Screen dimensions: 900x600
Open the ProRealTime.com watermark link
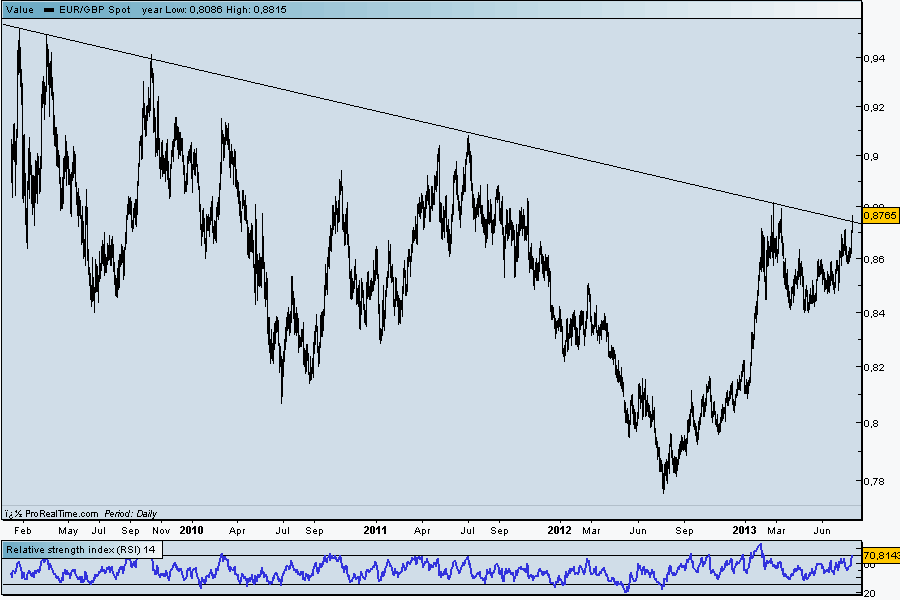tap(61, 513)
